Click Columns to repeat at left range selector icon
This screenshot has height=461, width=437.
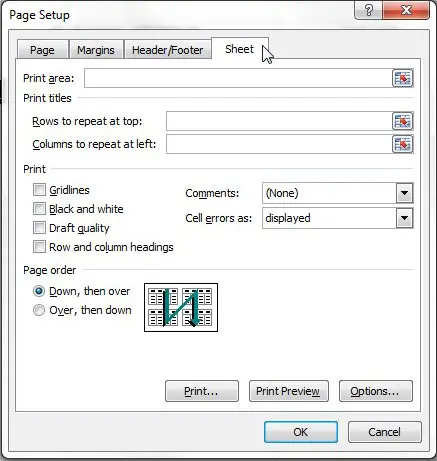403,144
